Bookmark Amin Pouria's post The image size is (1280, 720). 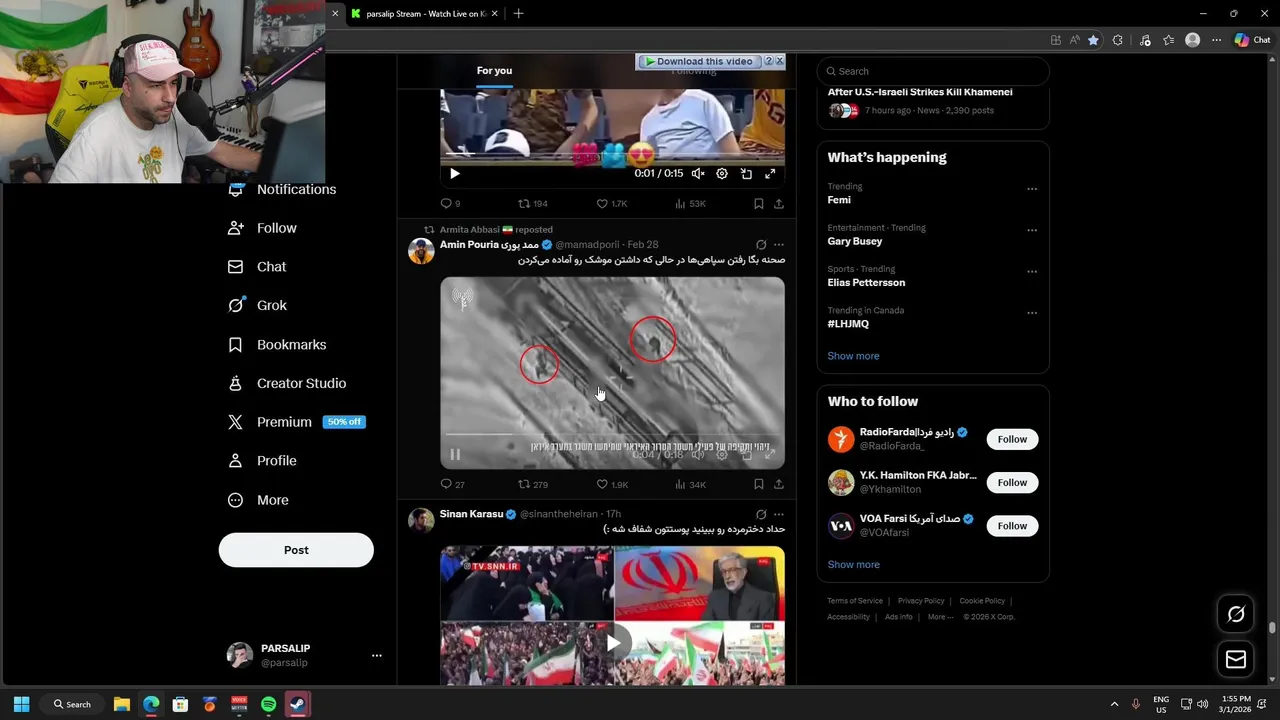(x=759, y=485)
